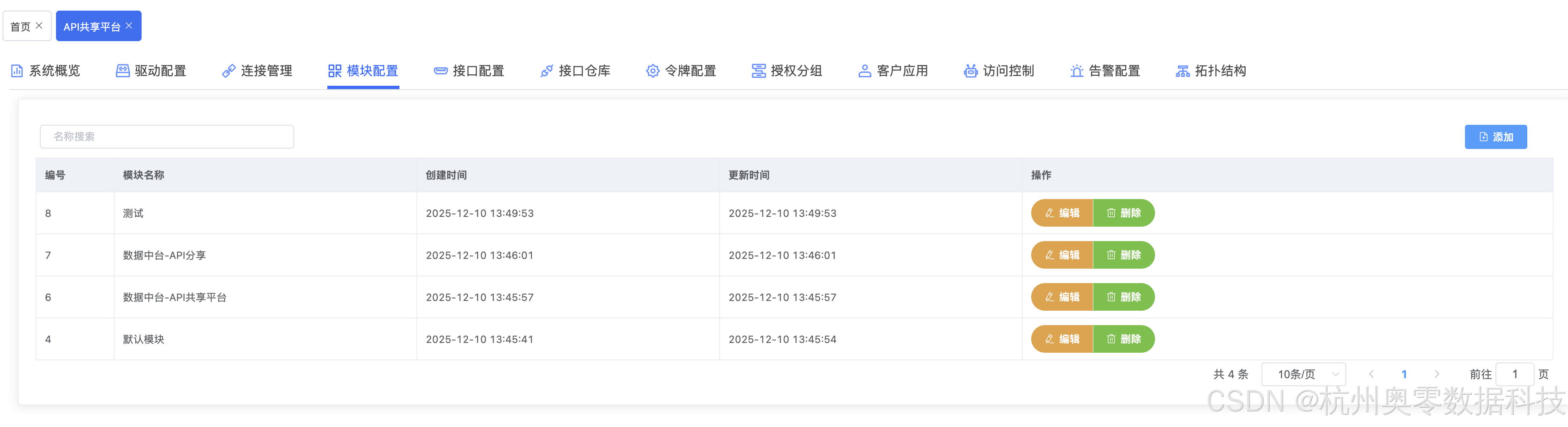
Task: Open the 告警配置 menu tab
Action: click(x=1105, y=70)
